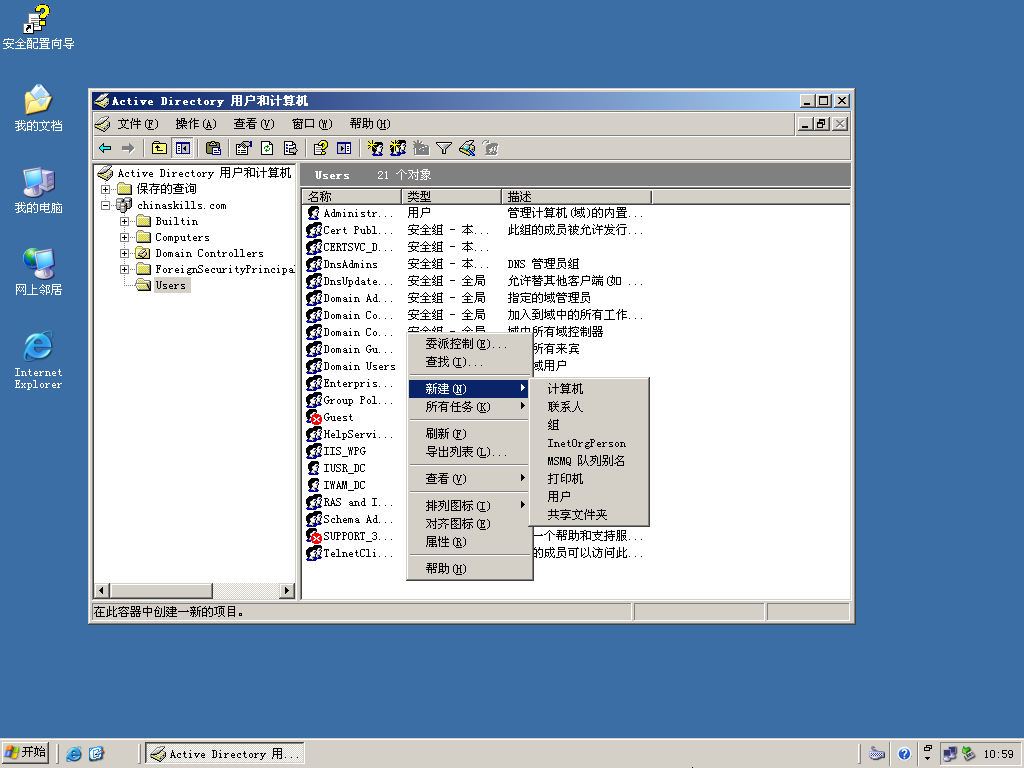Click the export list toolbar icon
Screen dimensions: 1024x768
point(291,148)
